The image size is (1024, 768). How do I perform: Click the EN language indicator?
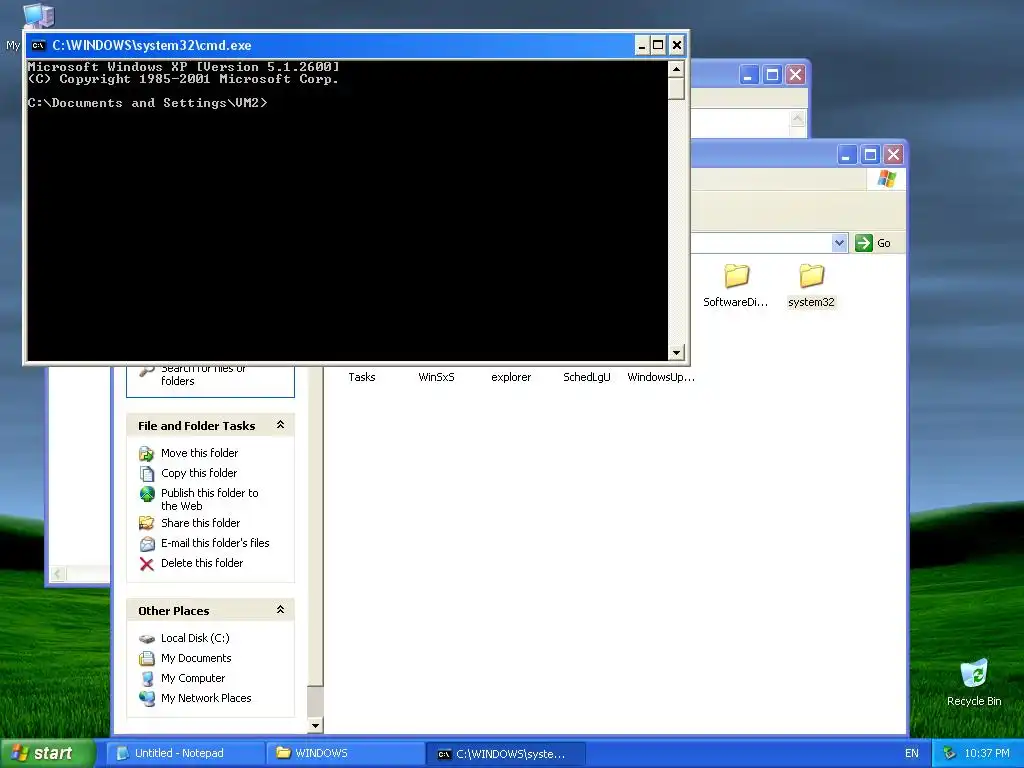(x=912, y=753)
